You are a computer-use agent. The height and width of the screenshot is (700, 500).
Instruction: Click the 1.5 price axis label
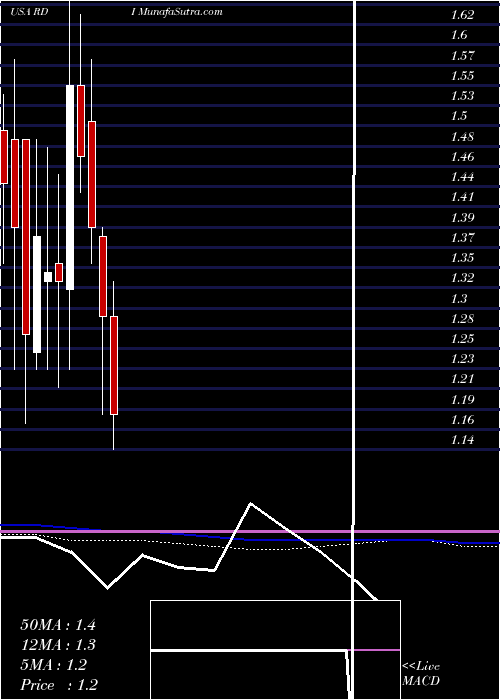(459, 116)
